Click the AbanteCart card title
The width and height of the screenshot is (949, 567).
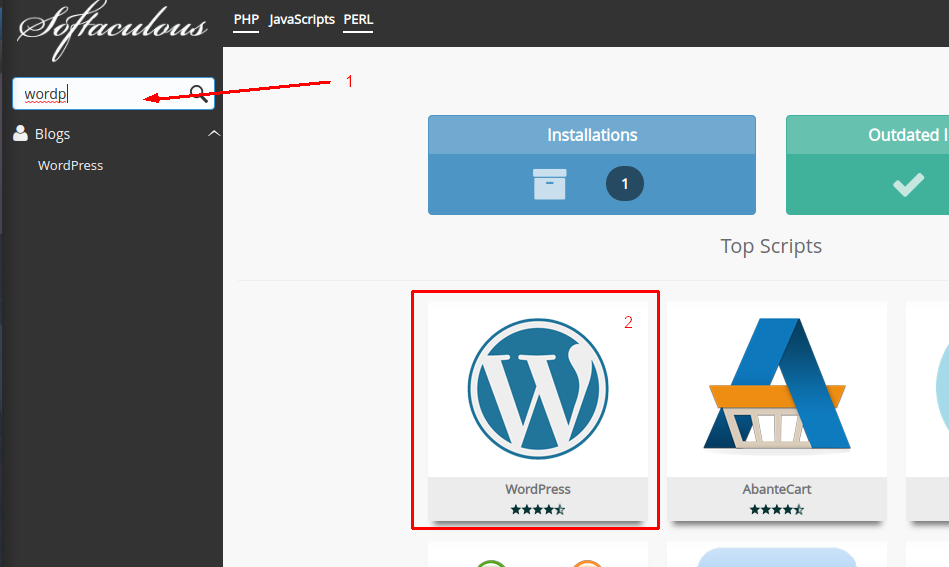[x=777, y=489]
